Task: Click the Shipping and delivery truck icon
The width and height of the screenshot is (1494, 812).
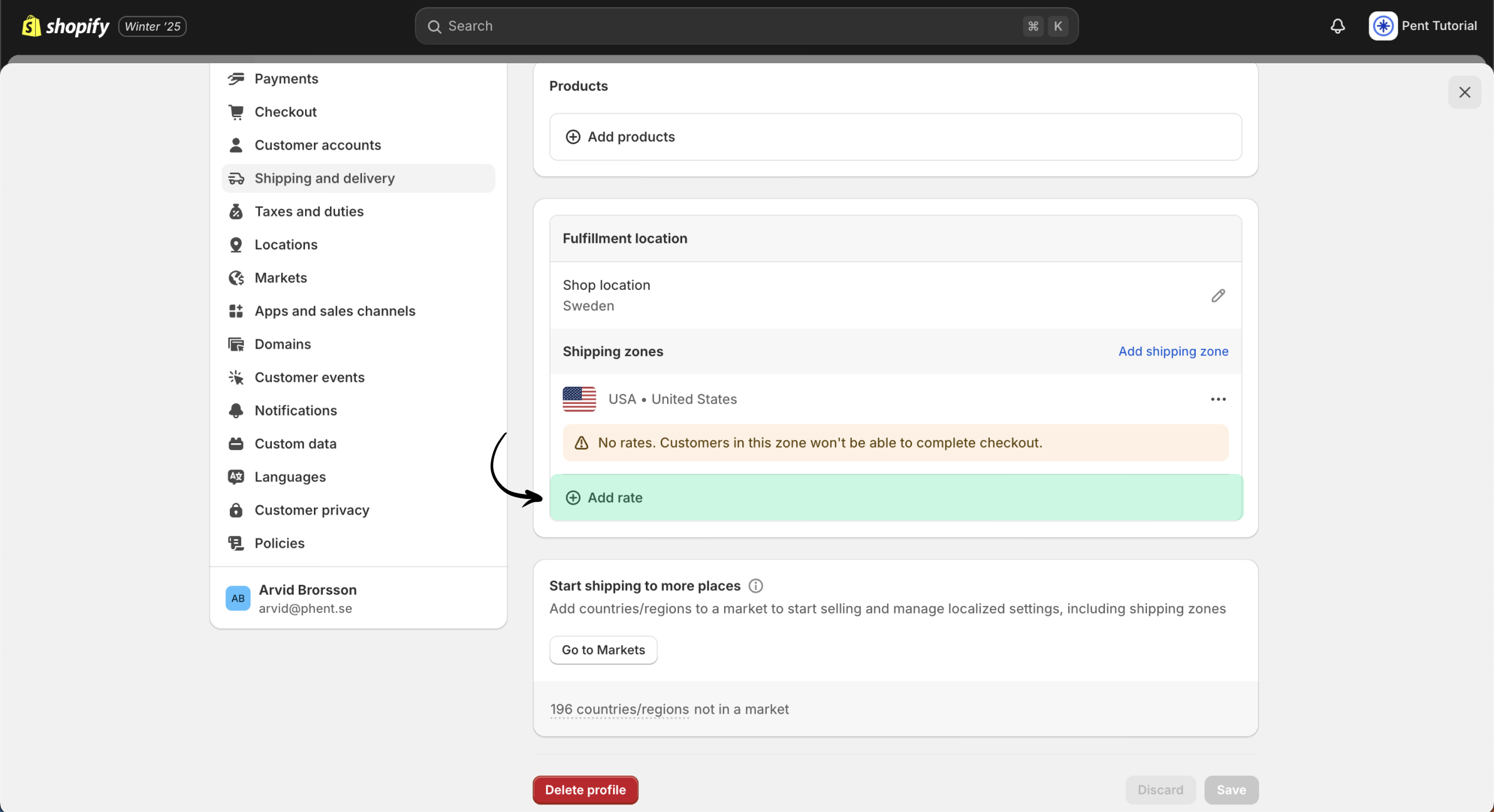Action: click(x=236, y=178)
